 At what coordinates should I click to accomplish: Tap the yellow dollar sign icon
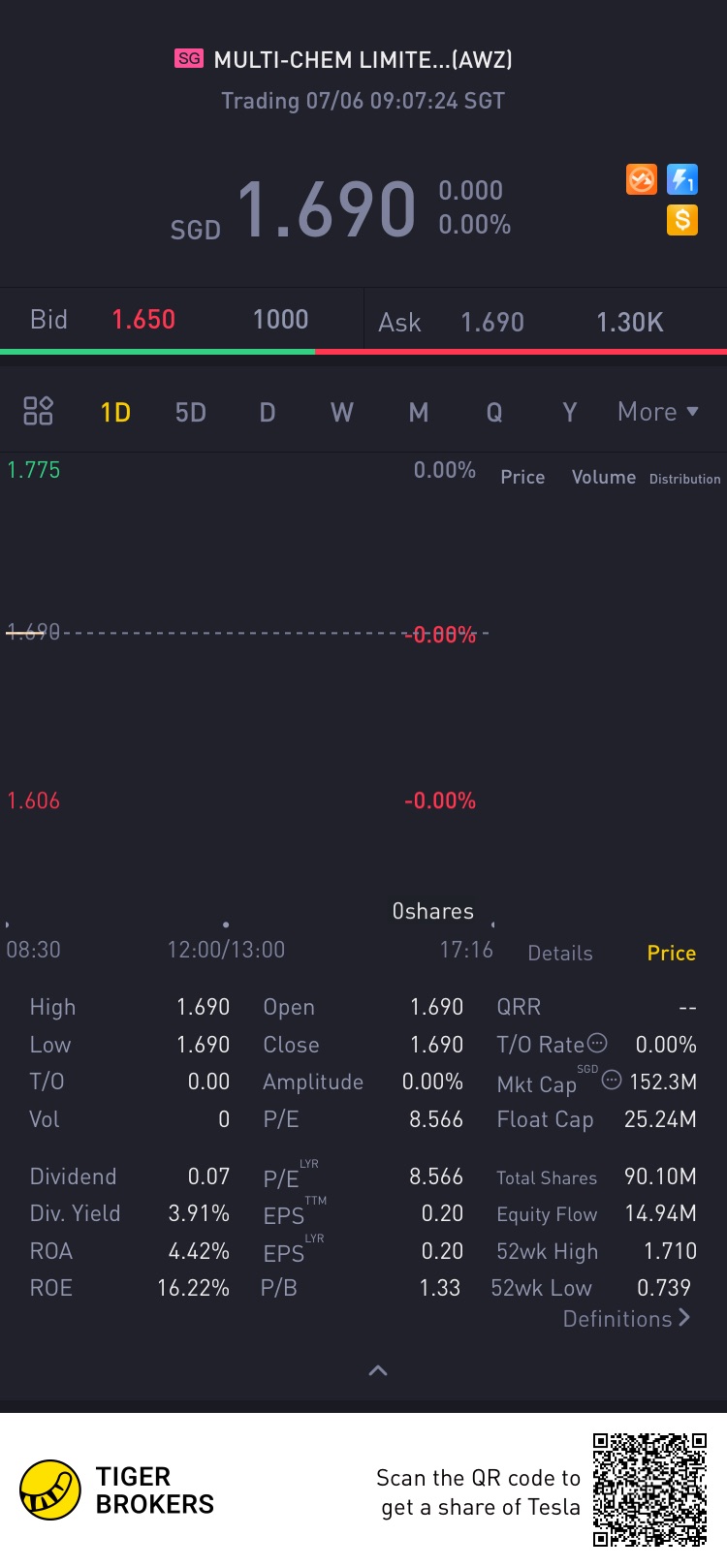tap(682, 220)
